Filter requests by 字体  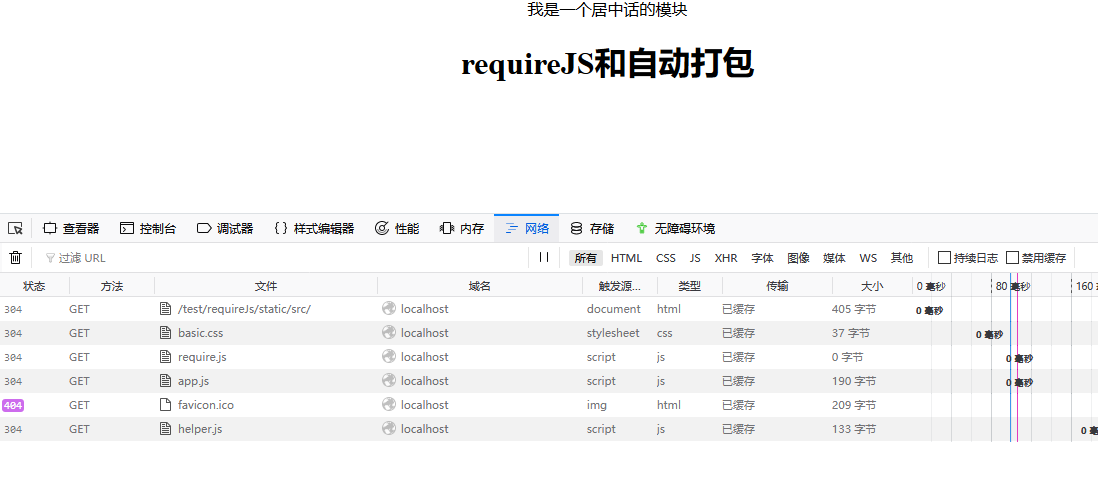coord(763,258)
